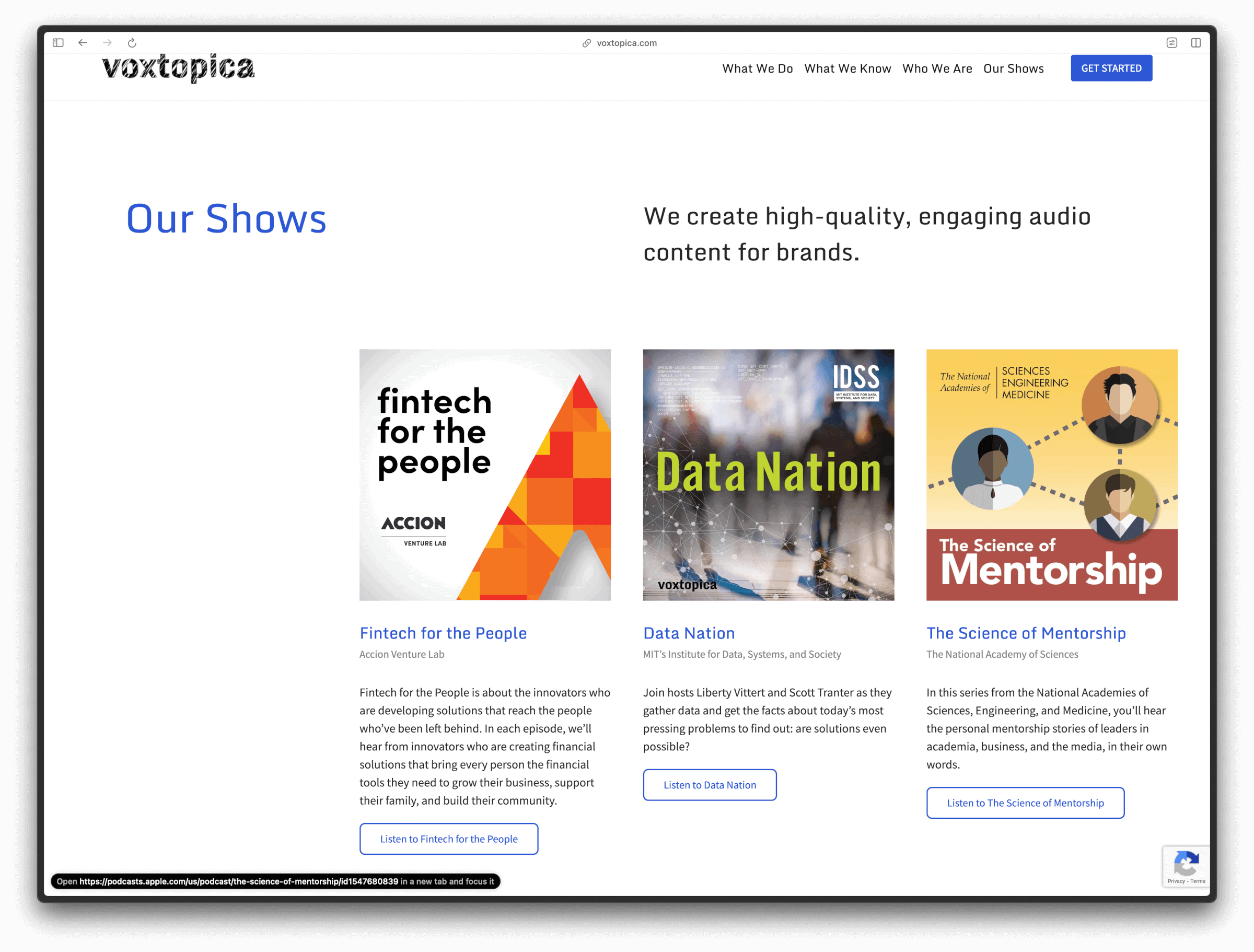Viewport: 1254px width, 952px height.
Task: Open the Data Nation title link
Action: coord(689,633)
